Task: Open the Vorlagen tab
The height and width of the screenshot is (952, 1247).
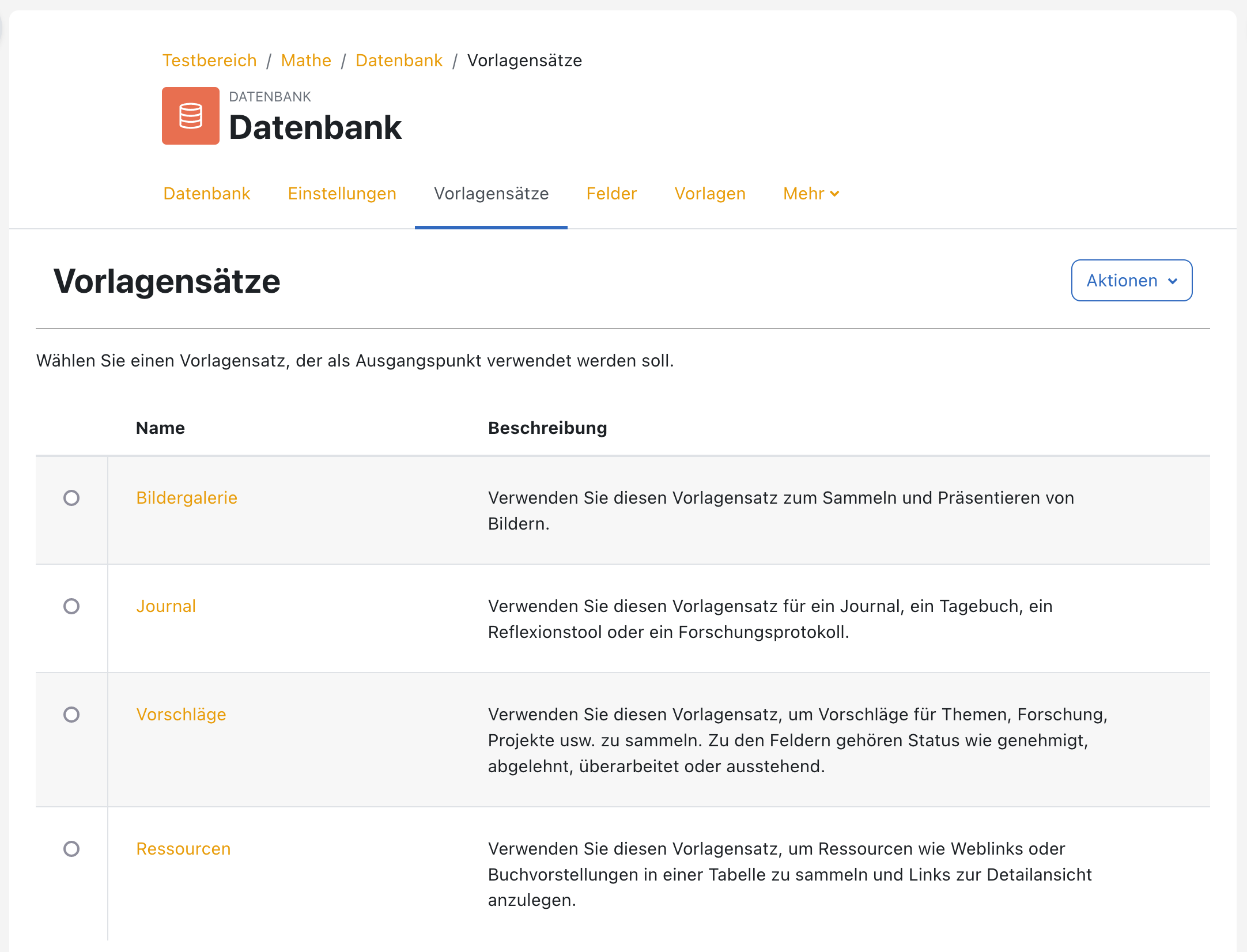Action: tap(709, 194)
